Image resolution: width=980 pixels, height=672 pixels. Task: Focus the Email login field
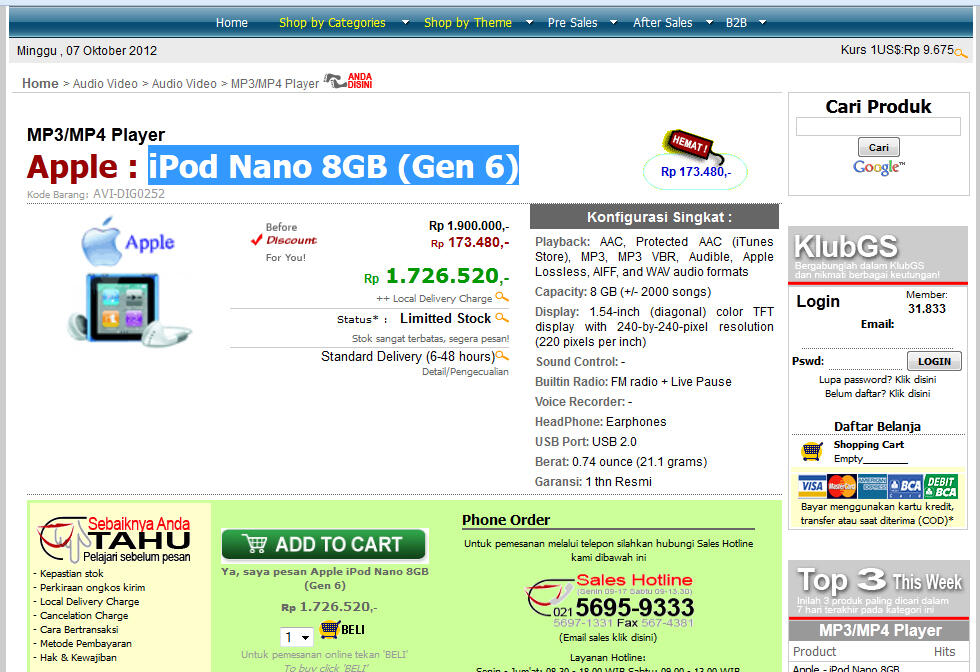click(877, 339)
